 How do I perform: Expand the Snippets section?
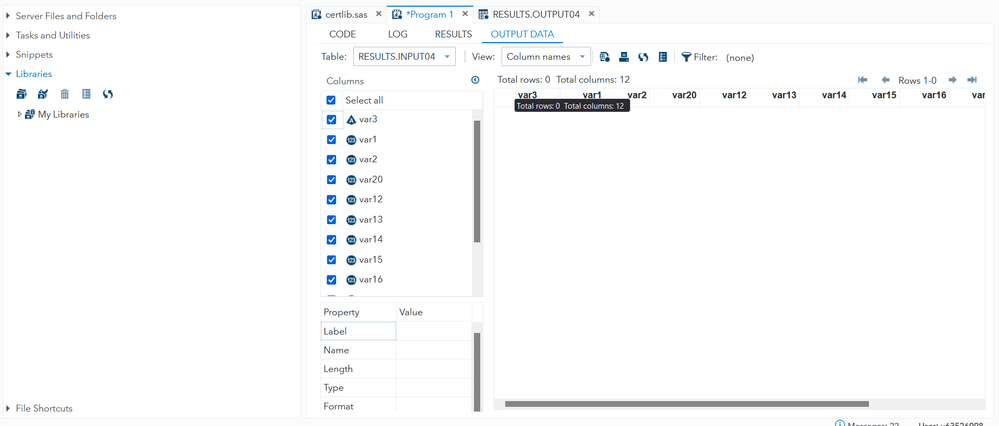(8, 55)
